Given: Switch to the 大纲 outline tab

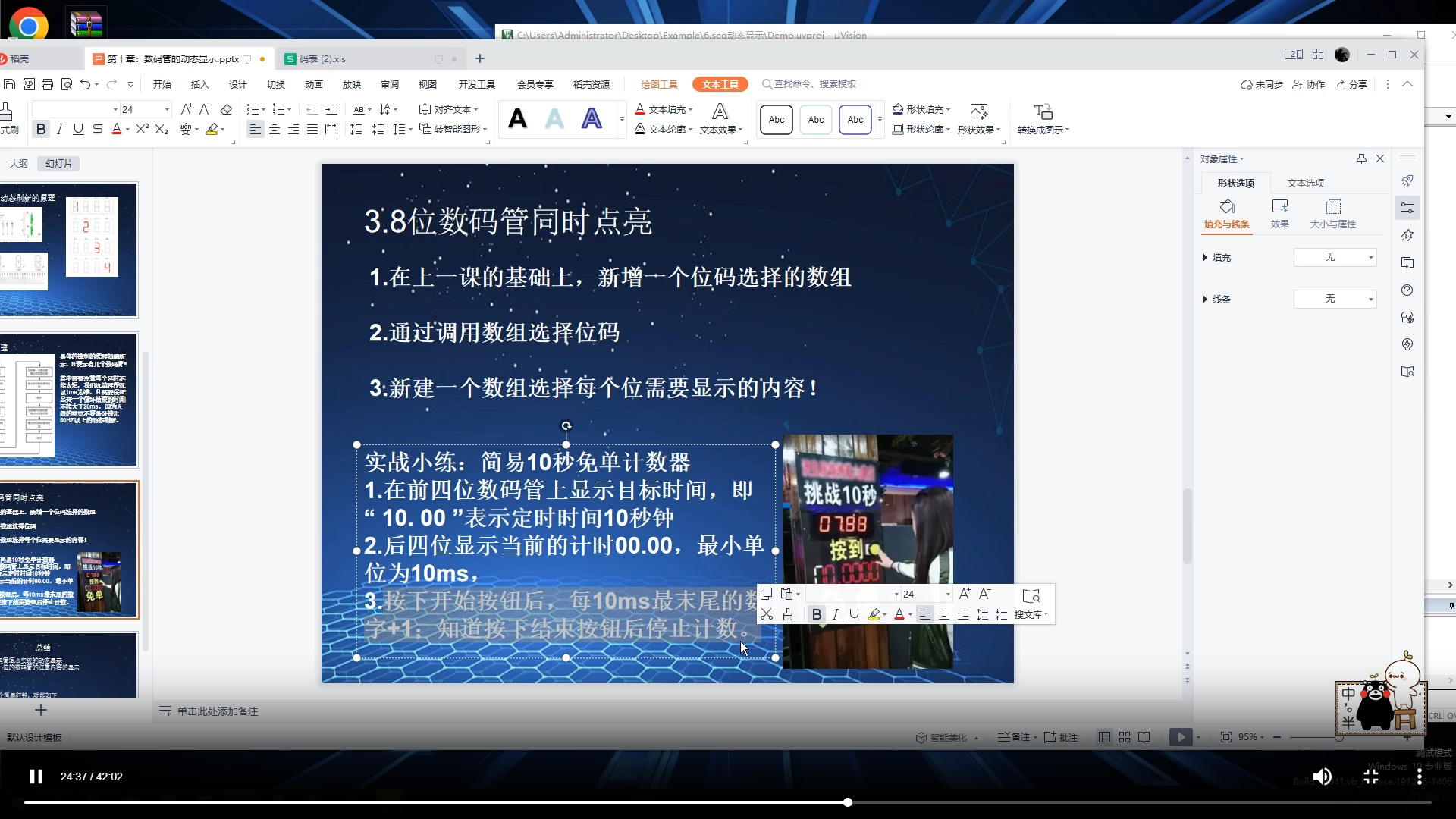Looking at the screenshot, I should point(19,163).
